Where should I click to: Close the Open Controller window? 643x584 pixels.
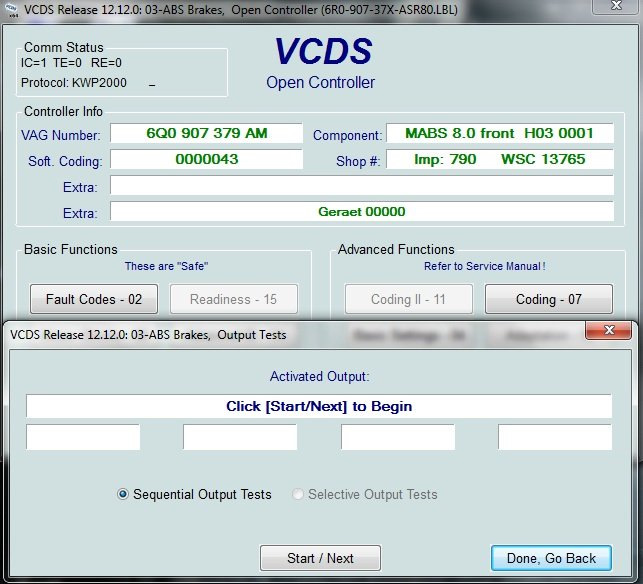[x=616, y=6]
